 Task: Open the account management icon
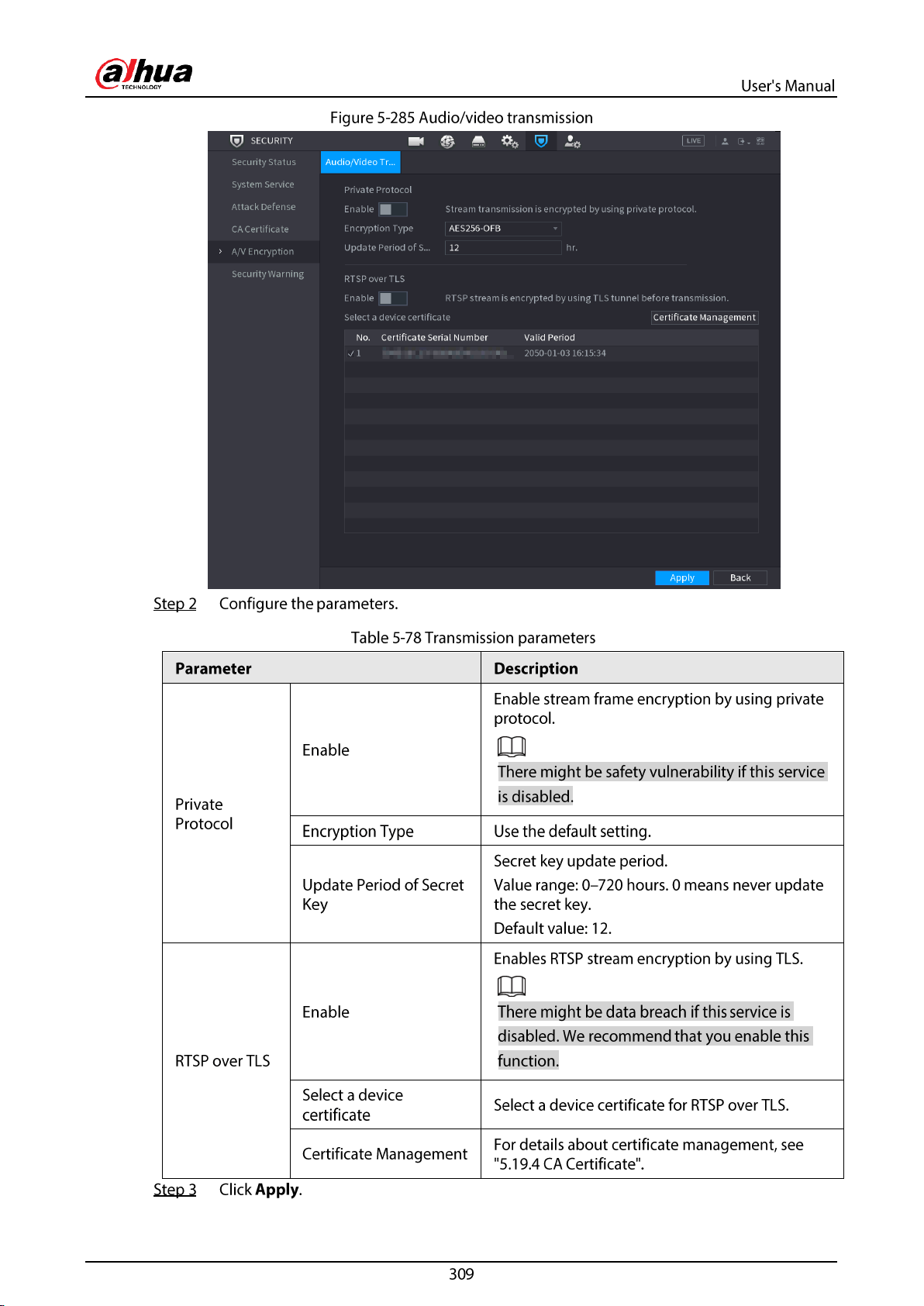(572, 141)
